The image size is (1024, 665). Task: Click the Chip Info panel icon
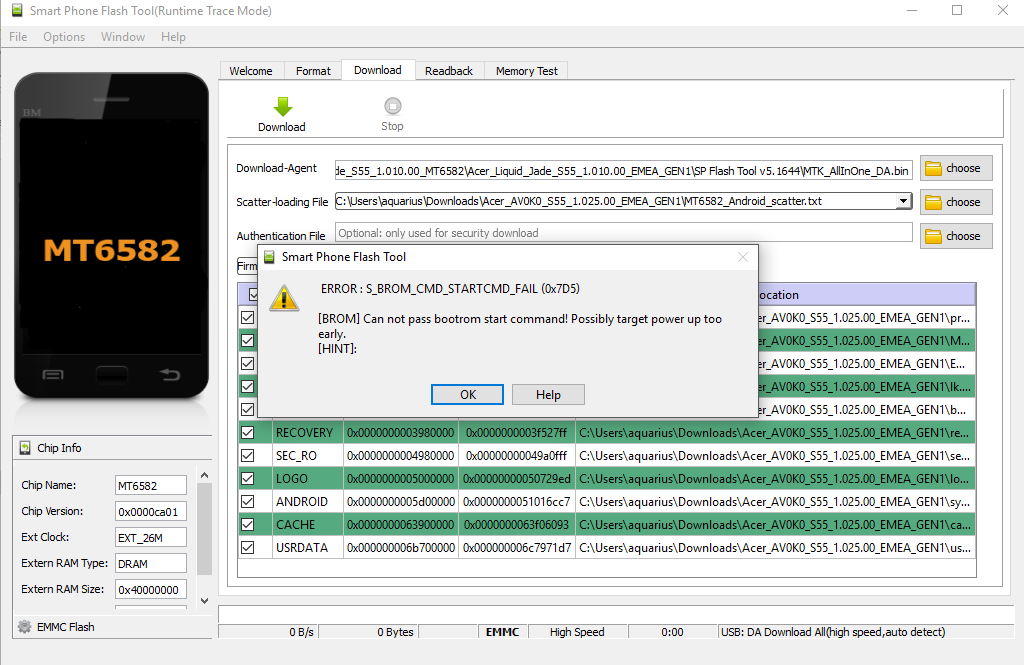pos(25,448)
